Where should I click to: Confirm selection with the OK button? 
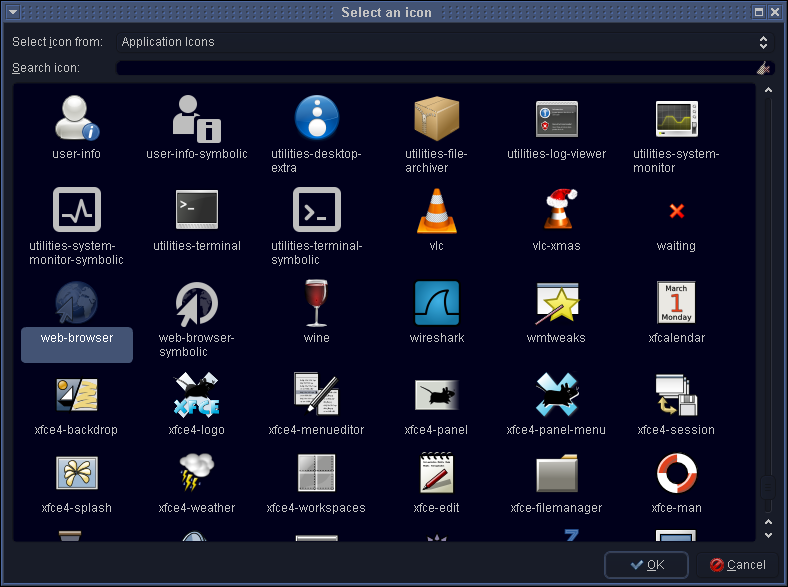coord(646,565)
